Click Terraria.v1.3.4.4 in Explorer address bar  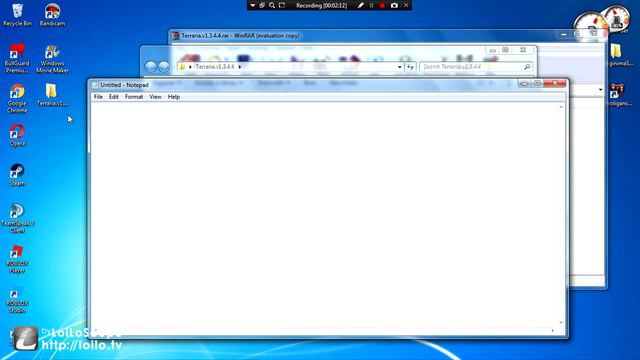215,67
